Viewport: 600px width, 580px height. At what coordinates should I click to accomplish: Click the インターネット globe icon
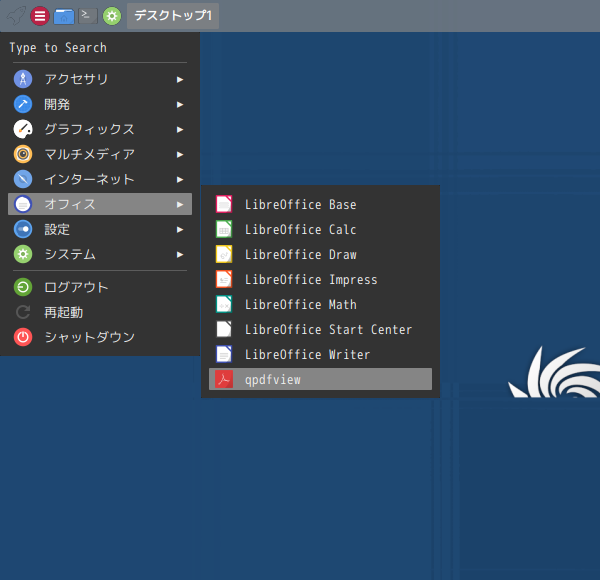[23, 179]
